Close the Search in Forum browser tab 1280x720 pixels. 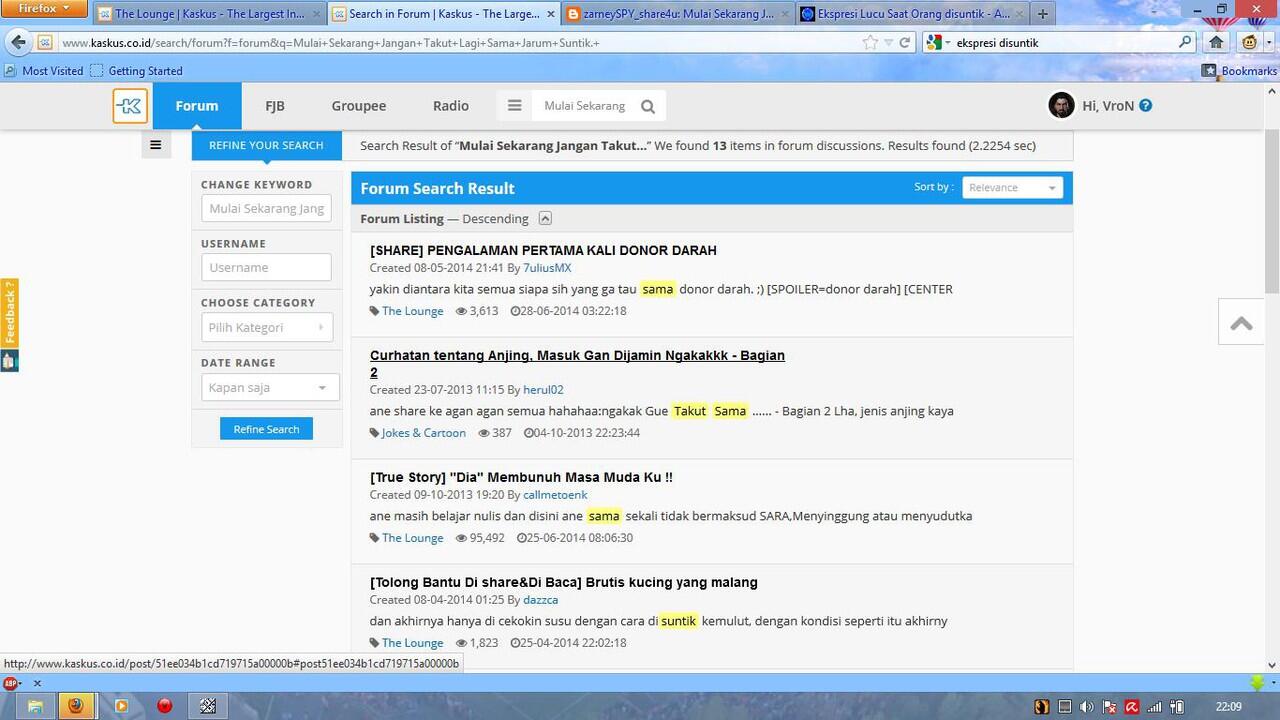(550, 14)
